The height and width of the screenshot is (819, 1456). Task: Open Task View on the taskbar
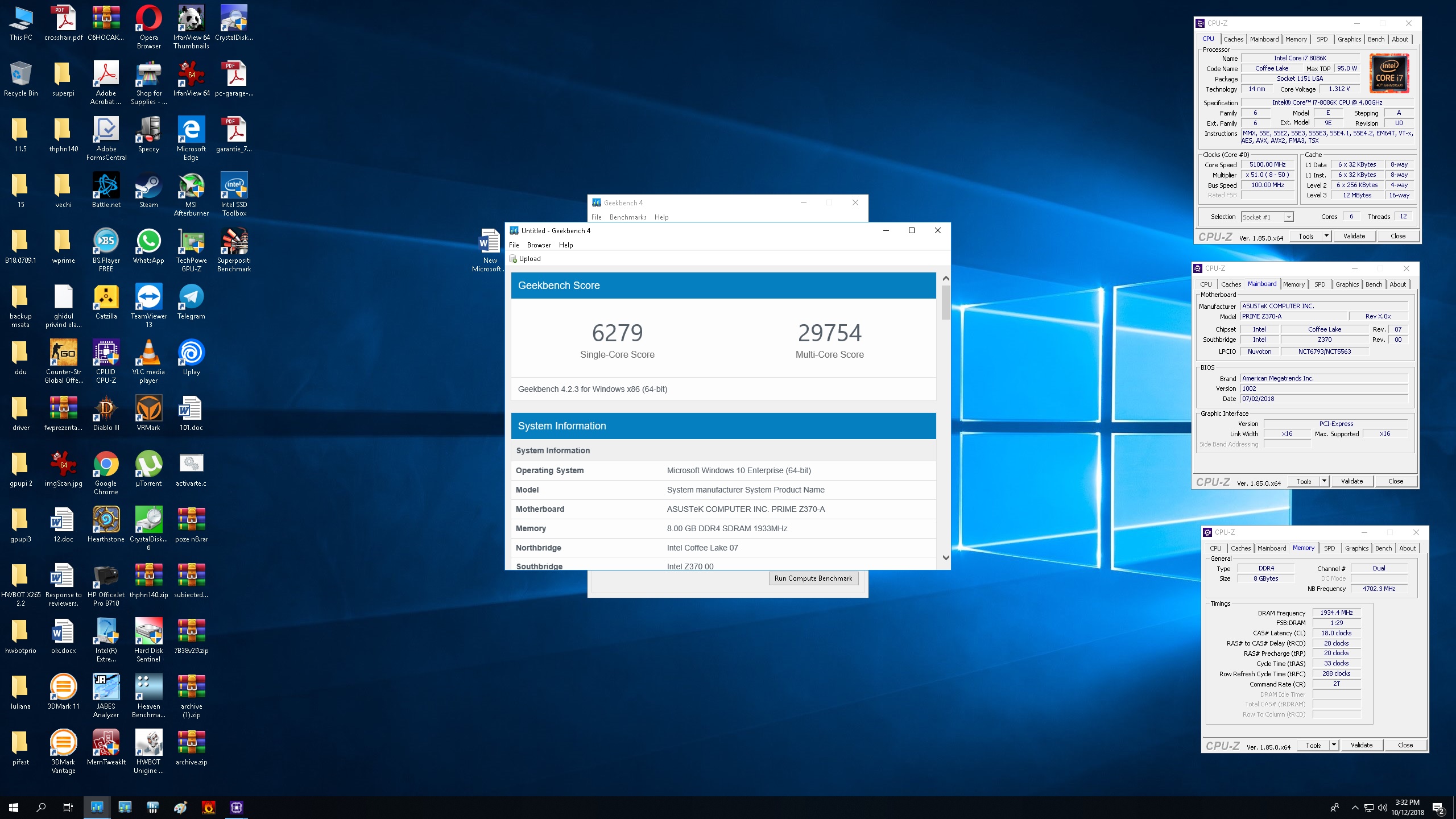[x=68, y=807]
